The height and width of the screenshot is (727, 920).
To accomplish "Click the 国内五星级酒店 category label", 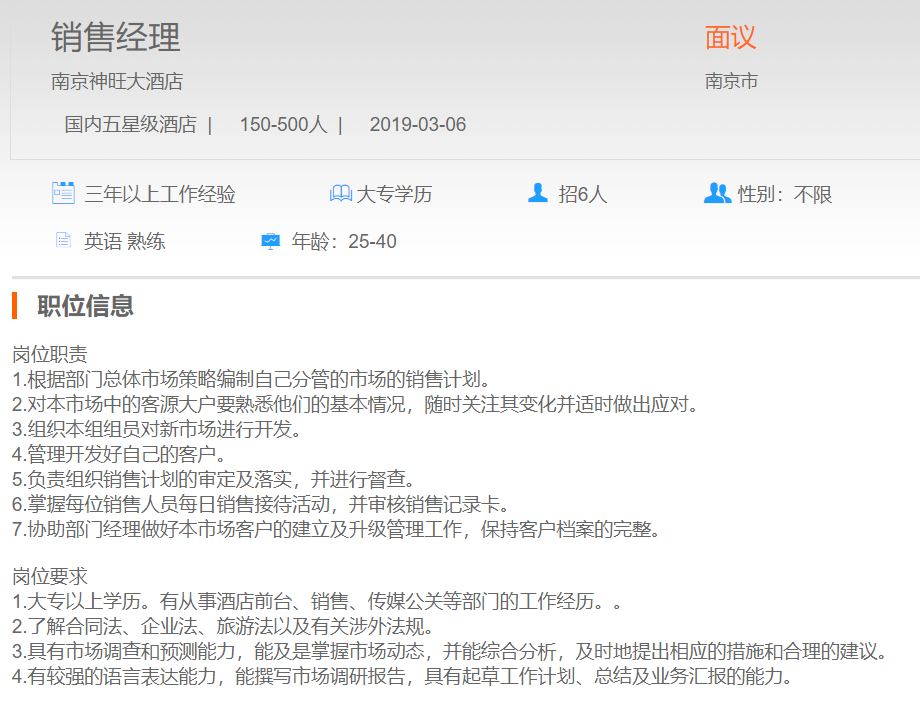I will click(130, 125).
